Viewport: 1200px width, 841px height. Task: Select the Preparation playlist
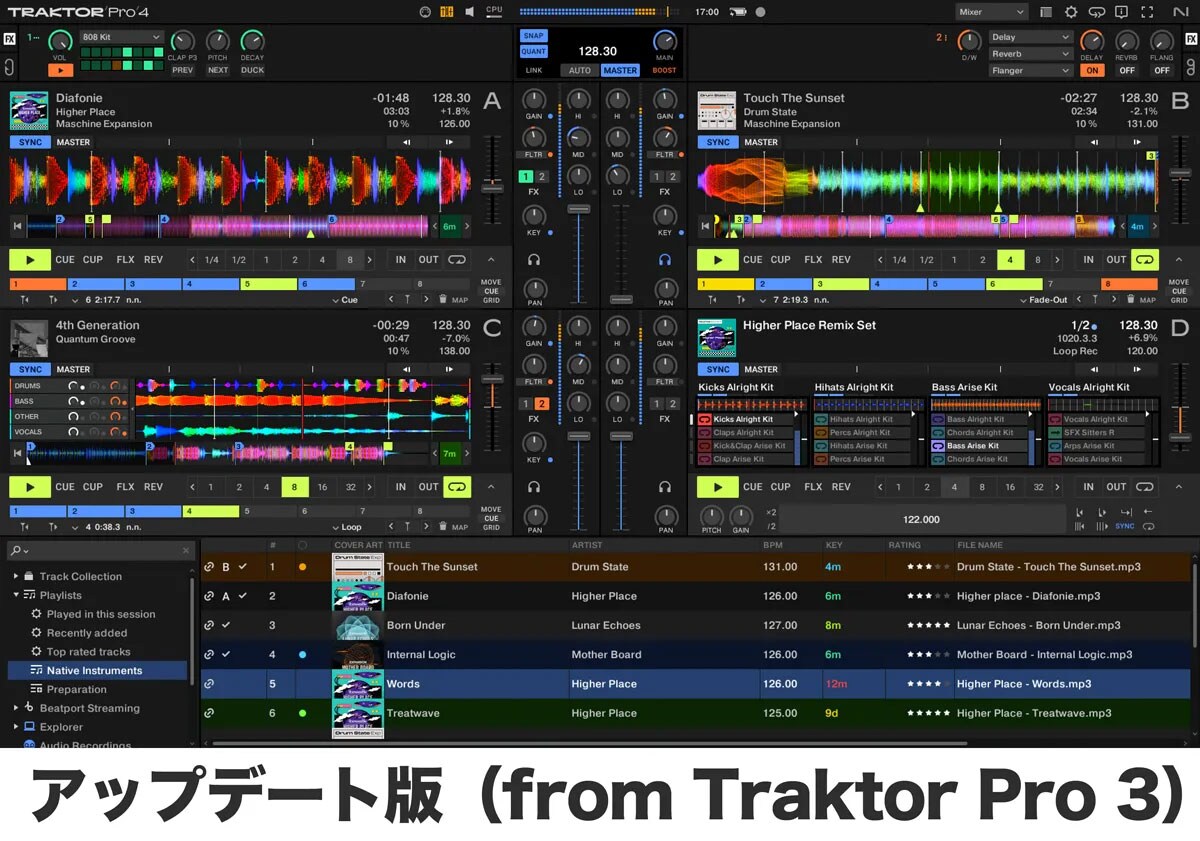click(x=76, y=689)
